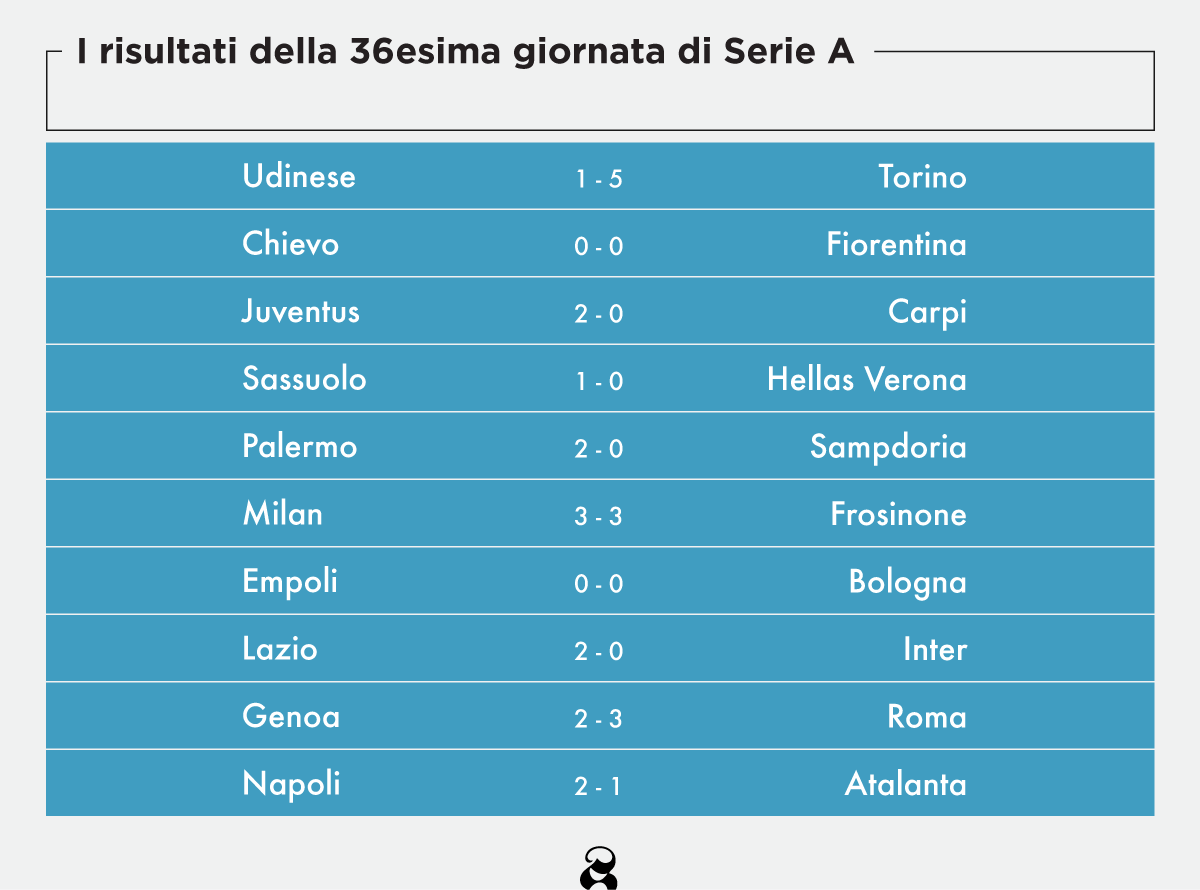Click the Empoli team name
Image resolution: width=1200 pixels, height=890 pixels.
coord(289,582)
